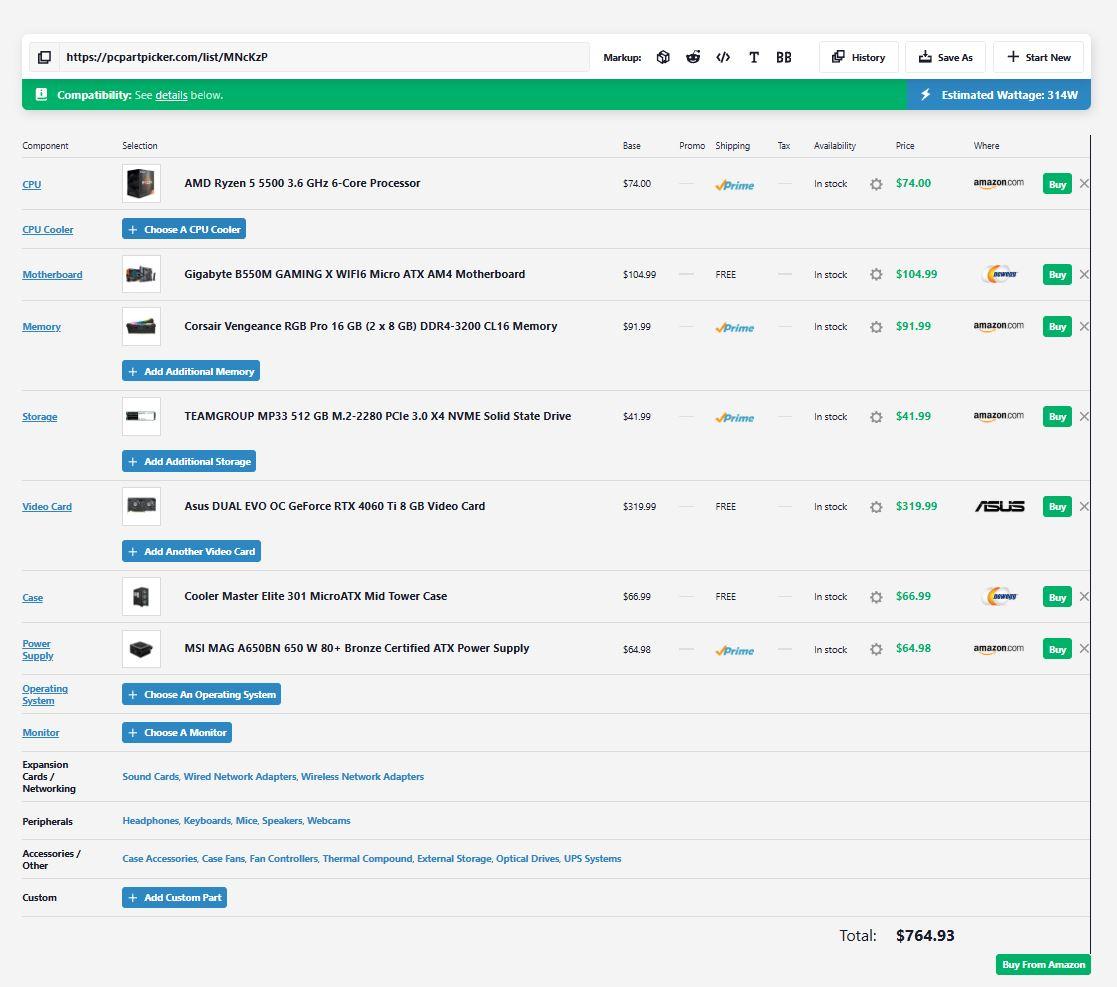Remove the Asus RTX 4060 Ti video card

(x=1084, y=506)
